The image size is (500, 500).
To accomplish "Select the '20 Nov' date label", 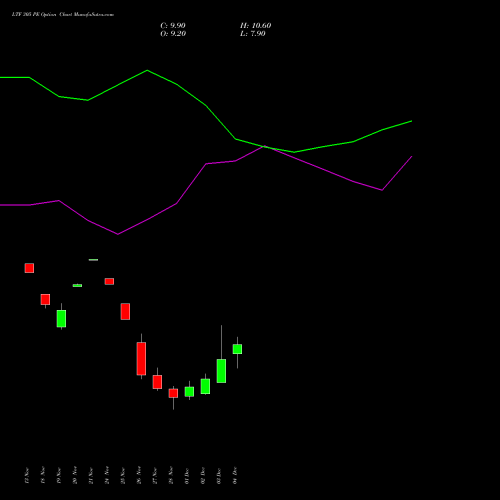I will pos(75,475).
